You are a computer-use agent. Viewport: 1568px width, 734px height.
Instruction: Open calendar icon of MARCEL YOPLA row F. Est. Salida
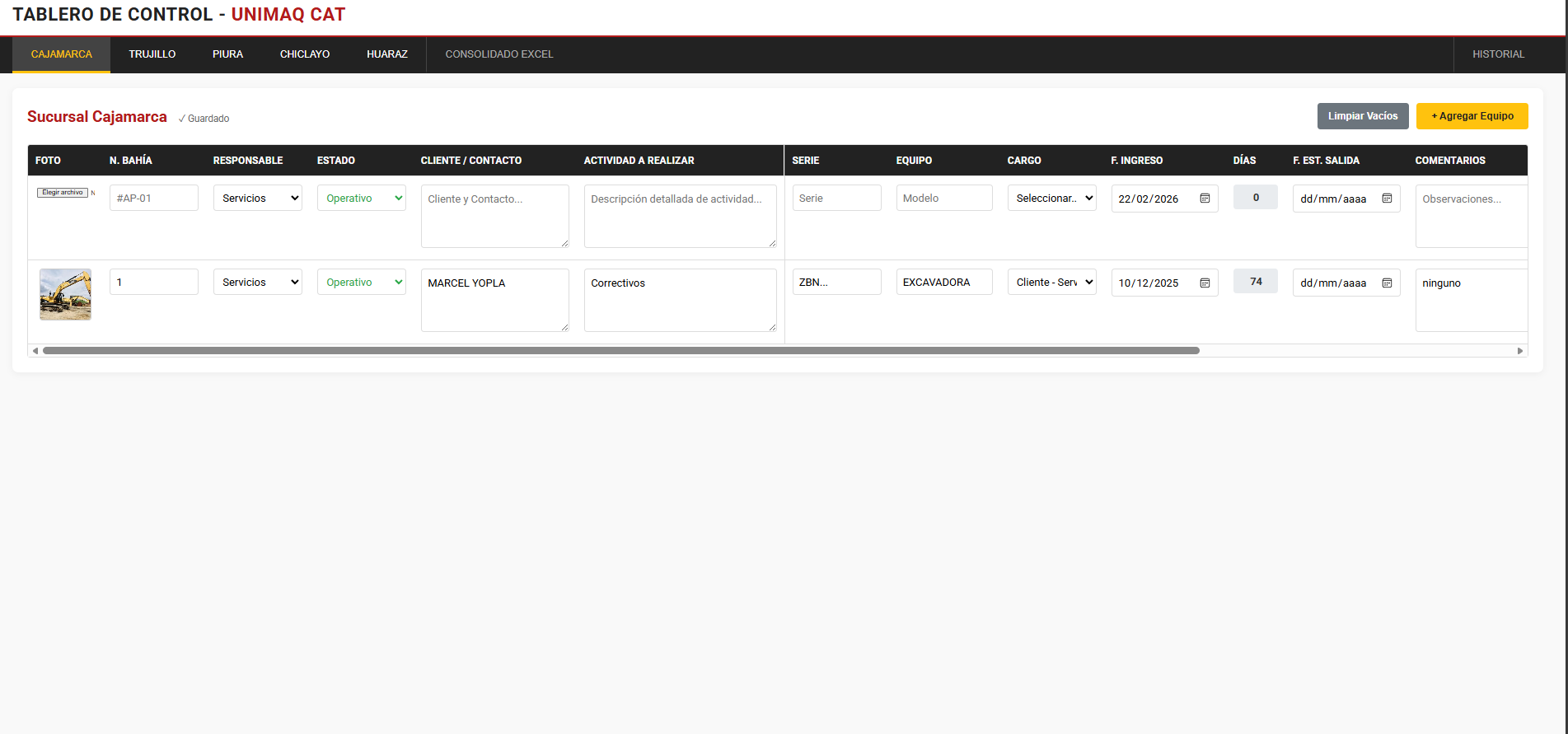(1387, 283)
